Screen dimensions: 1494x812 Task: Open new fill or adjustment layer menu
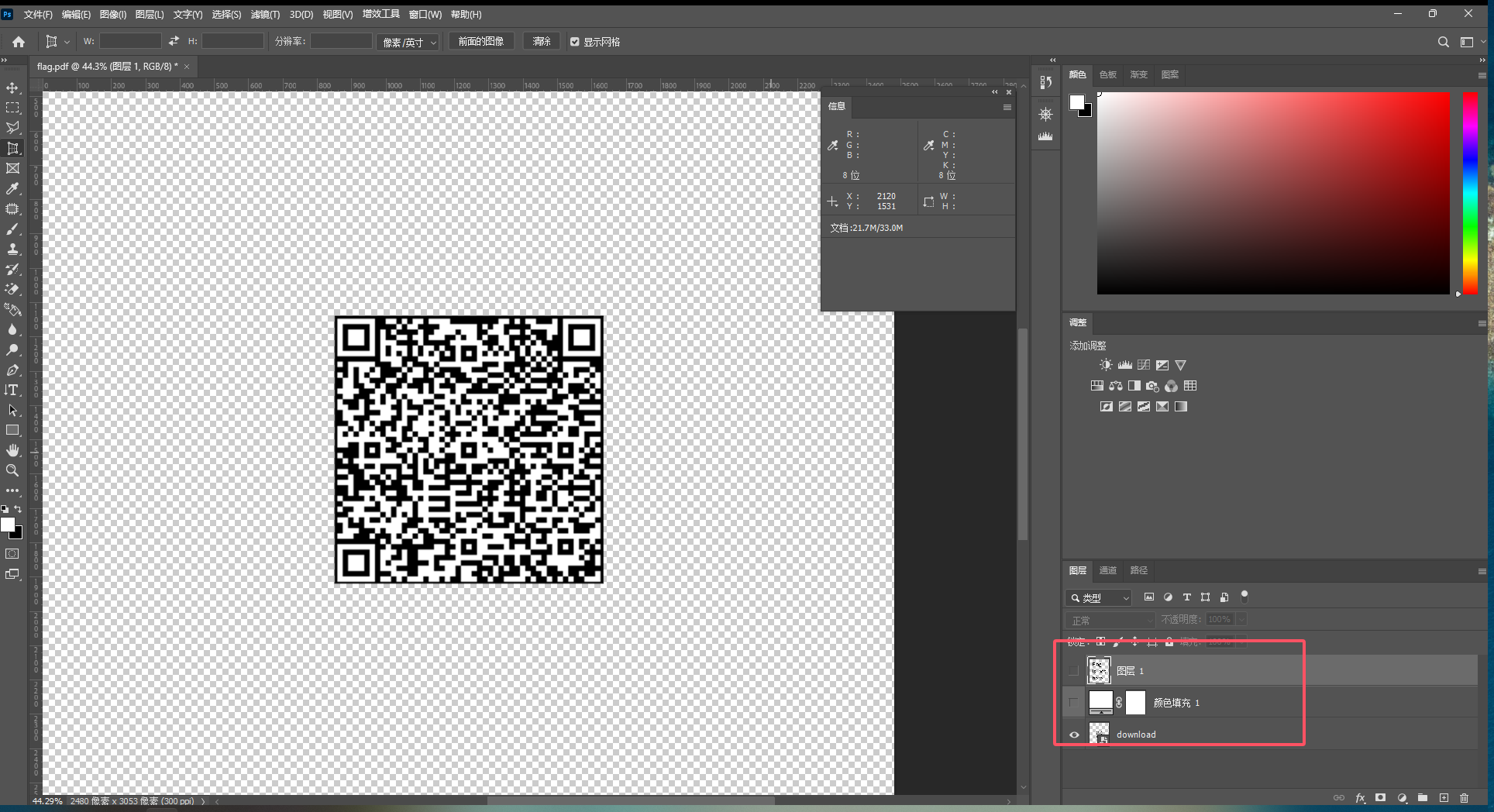[x=1402, y=797]
